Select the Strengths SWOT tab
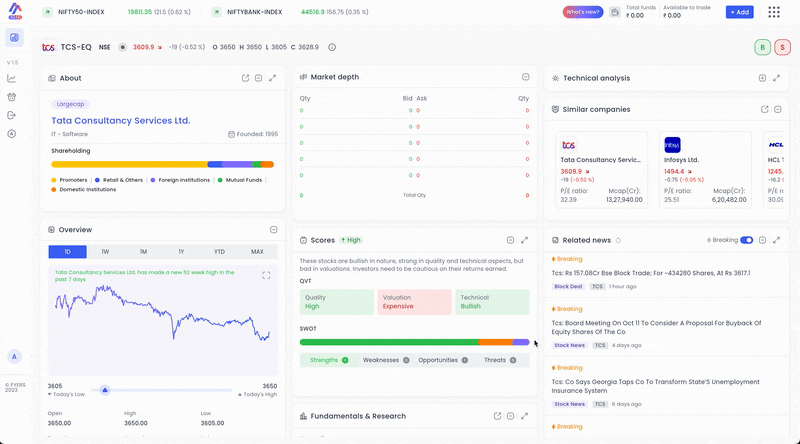Viewport: 800px width, 444px height. coord(329,360)
